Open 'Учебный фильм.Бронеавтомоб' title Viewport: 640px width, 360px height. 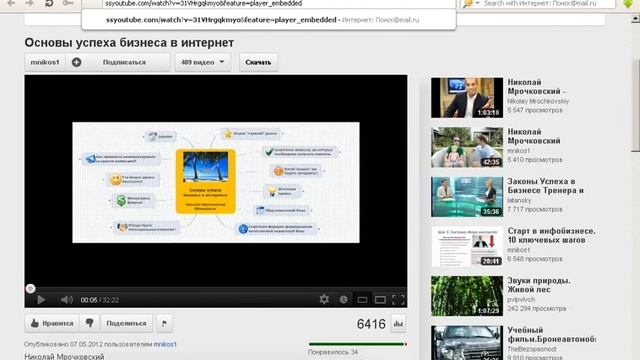tap(551, 334)
